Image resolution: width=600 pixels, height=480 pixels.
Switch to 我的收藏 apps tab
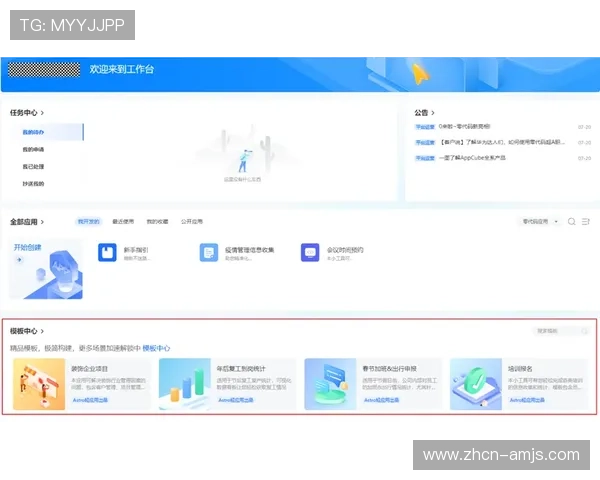tap(157, 222)
